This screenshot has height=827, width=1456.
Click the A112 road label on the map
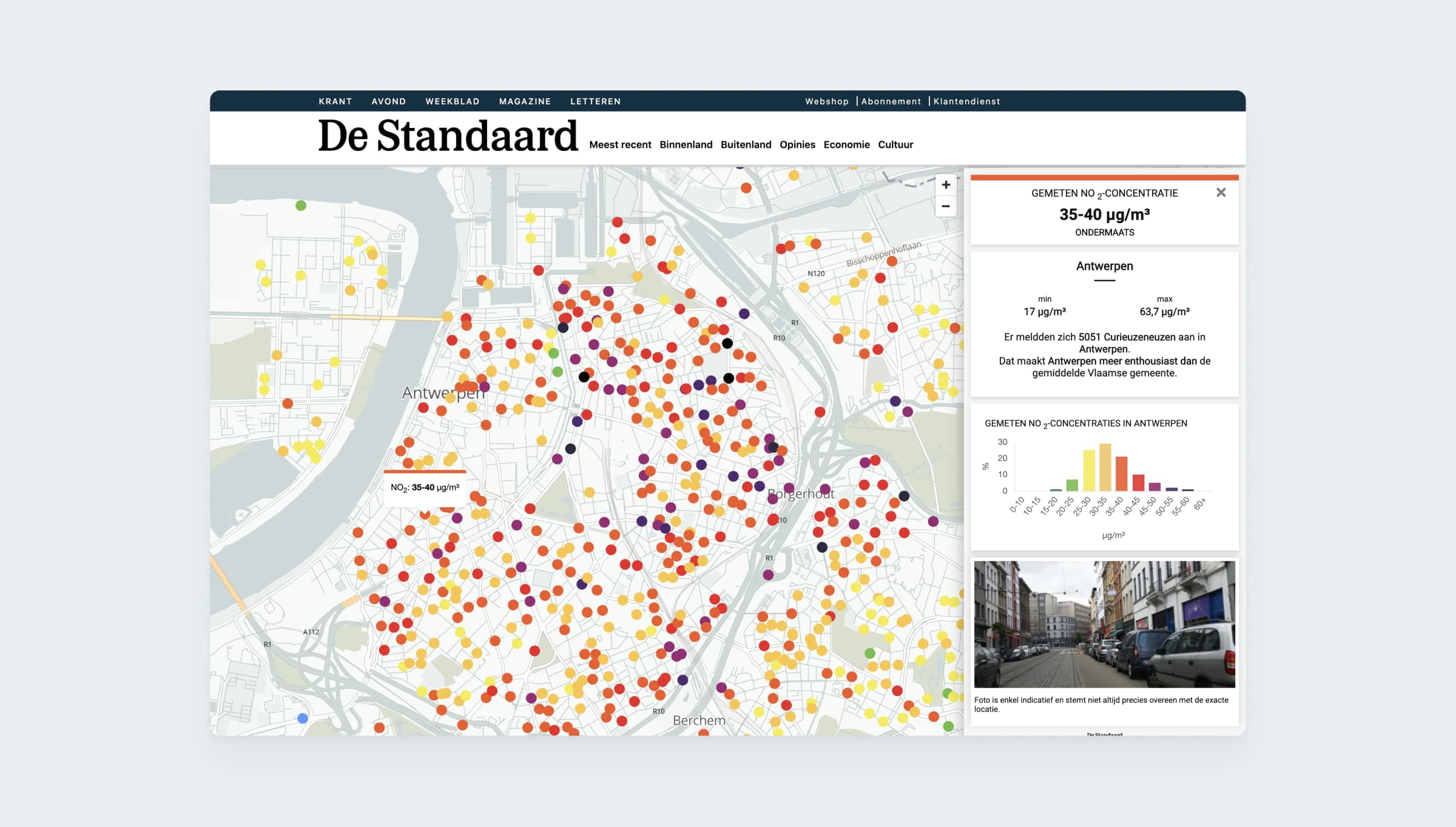[311, 632]
